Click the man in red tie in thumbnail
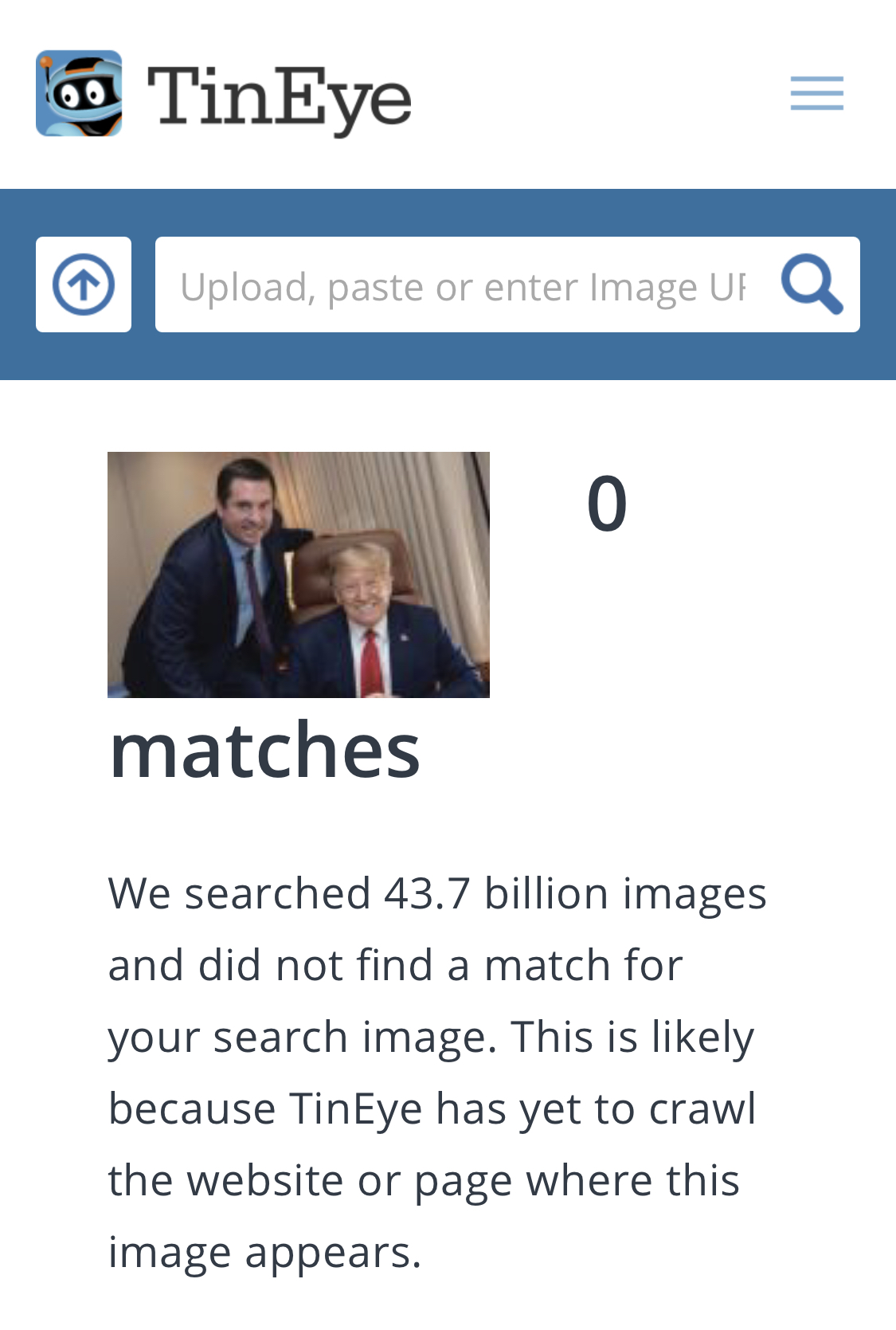The image size is (896, 1330). [374, 623]
